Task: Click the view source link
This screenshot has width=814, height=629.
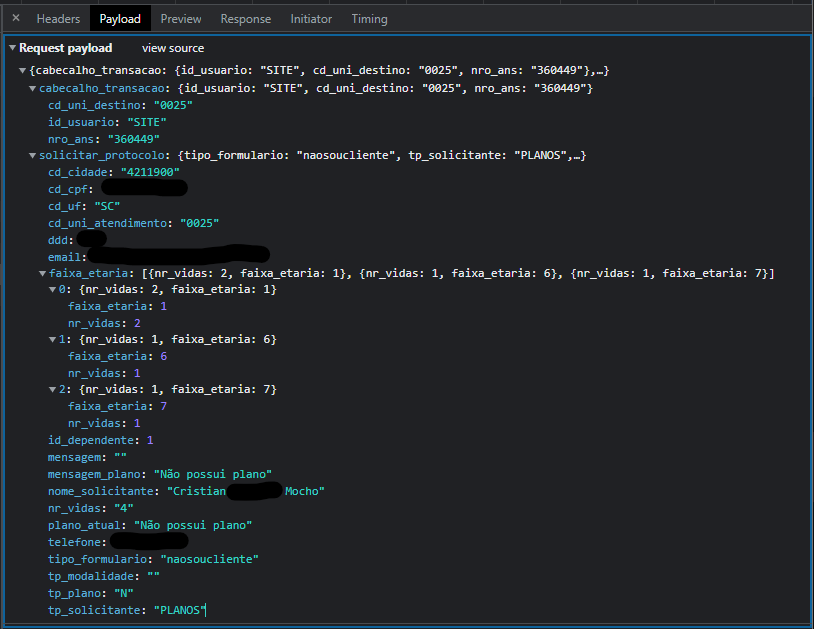Action: pyautogui.click(x=173, y=48)
